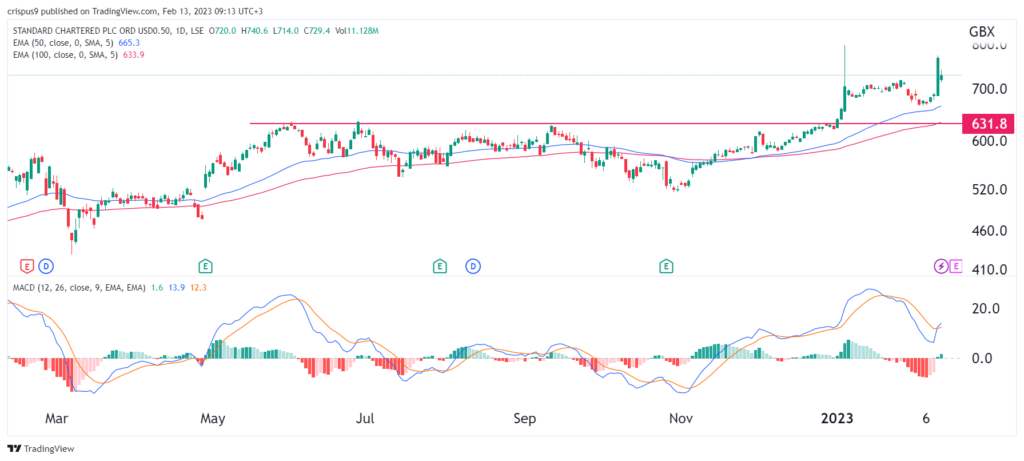
Task: Open the green E earnings marker before May
Action: [205, 266]
